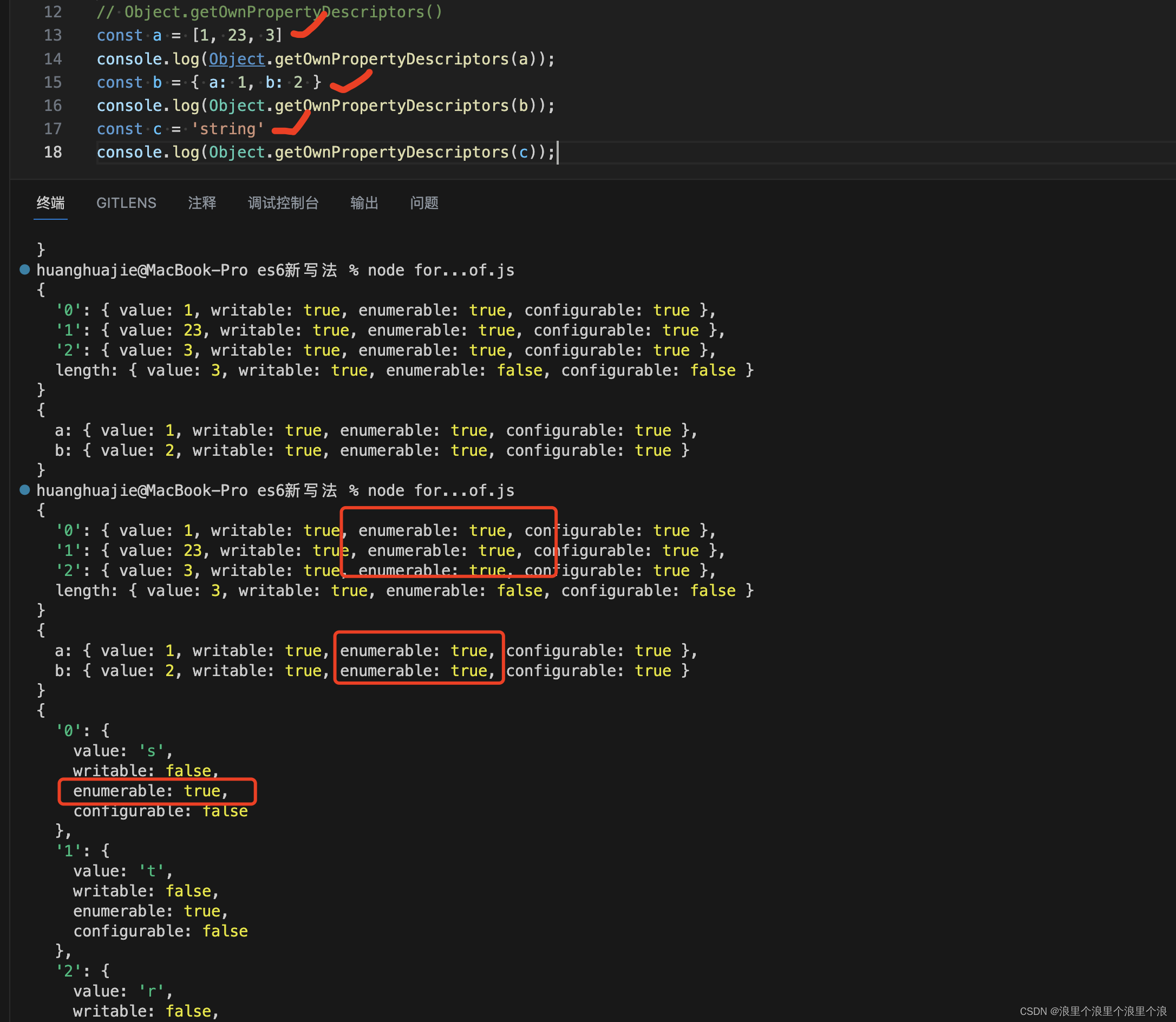Click 'enumerable: true' under the 't' entry
The image size is (1176, 1022).
coord(151,912)
